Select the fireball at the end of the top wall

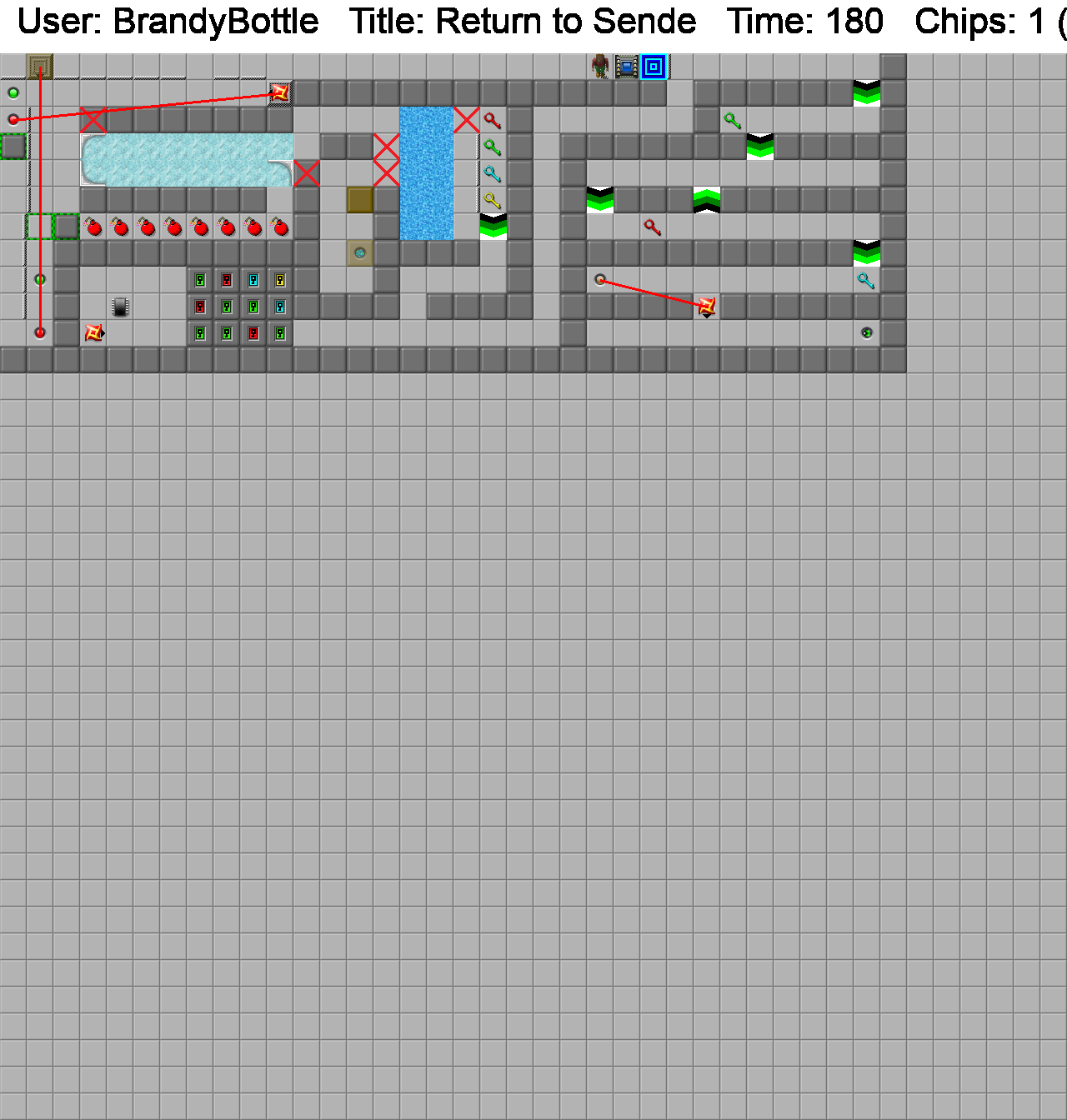280,93
